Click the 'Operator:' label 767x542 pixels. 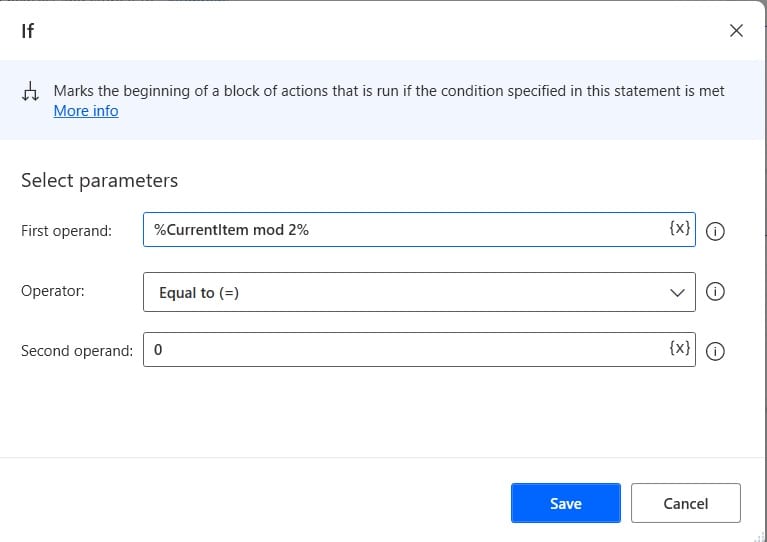53,291
